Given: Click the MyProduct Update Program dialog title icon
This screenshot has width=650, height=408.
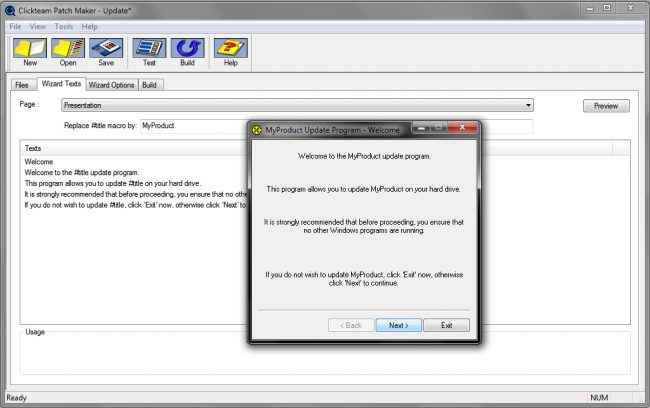Looking at the screenshot, I should click(x=256, y=130).
